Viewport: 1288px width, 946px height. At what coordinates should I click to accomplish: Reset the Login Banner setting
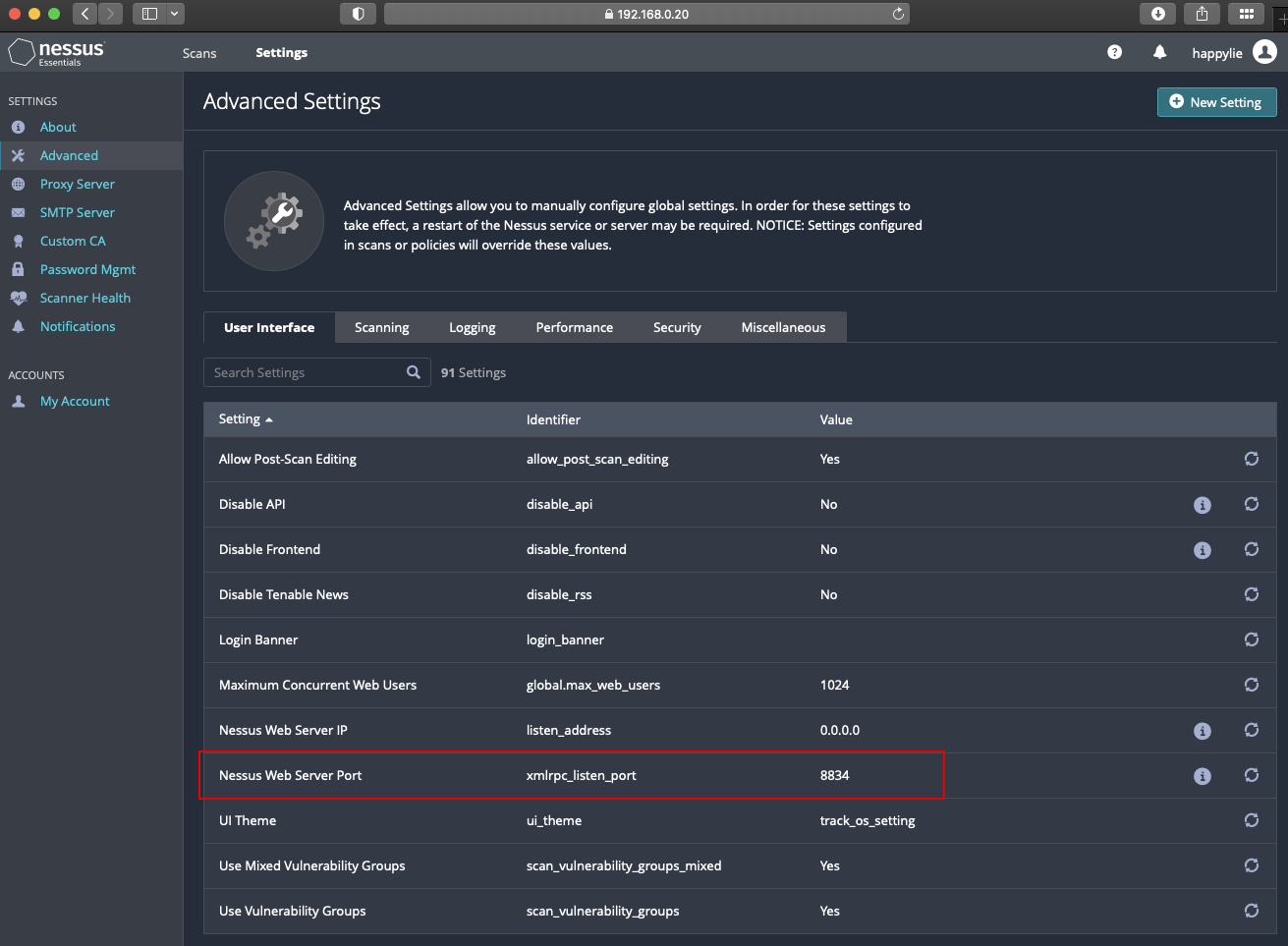click(x=1251, y=640)
